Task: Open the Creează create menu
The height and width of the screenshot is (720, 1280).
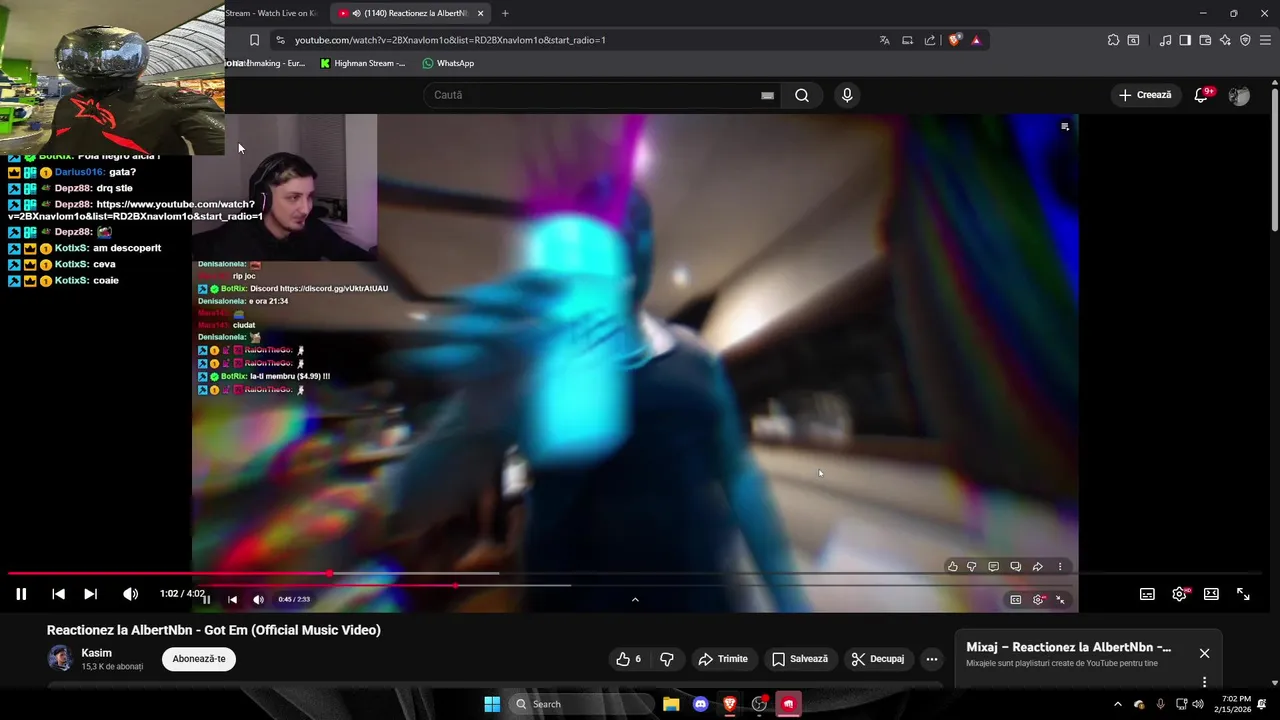Action: click(x=1145, y=95)
